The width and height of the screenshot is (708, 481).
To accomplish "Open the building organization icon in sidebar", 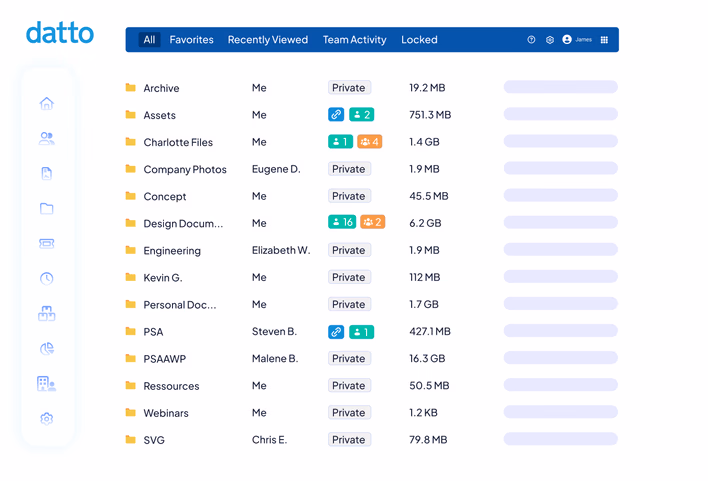I will pos(47,383).
